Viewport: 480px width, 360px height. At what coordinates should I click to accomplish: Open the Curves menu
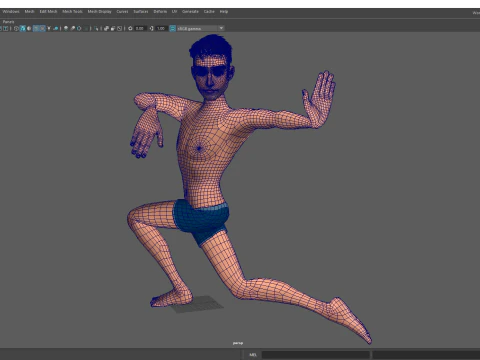pyautogui.click(x=122, y=12)
